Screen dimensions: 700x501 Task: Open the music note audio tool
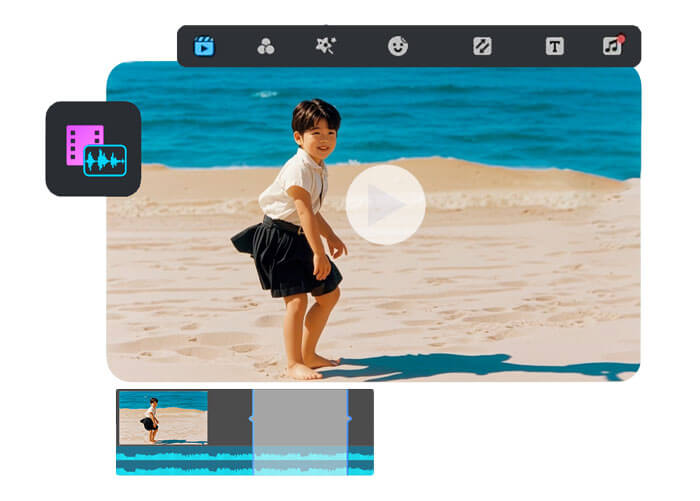612,45
